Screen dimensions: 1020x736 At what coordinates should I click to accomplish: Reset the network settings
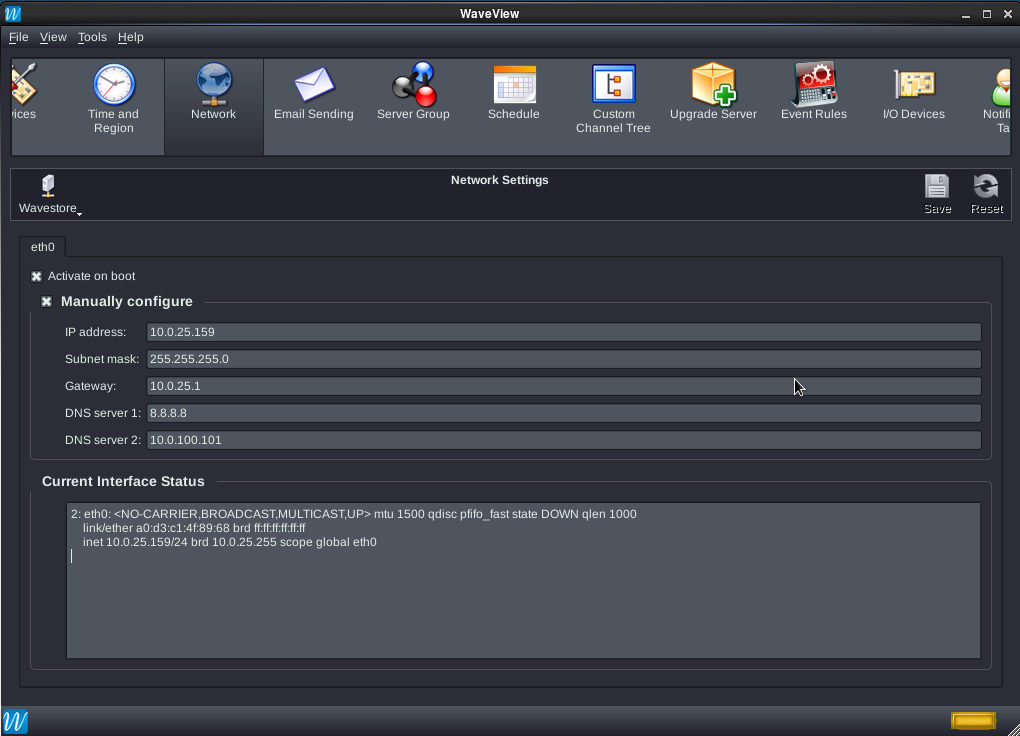[986, 194]
